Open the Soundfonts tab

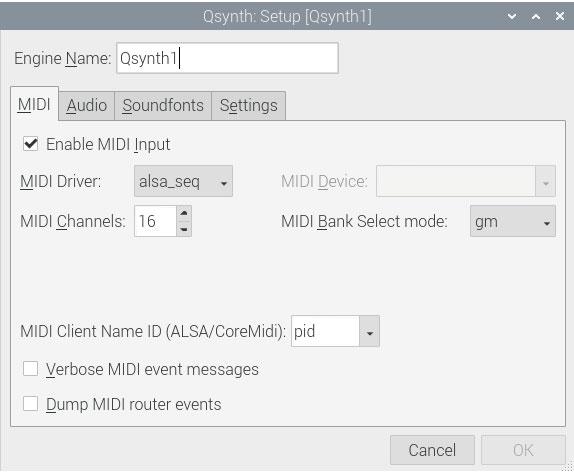[163, 105]
